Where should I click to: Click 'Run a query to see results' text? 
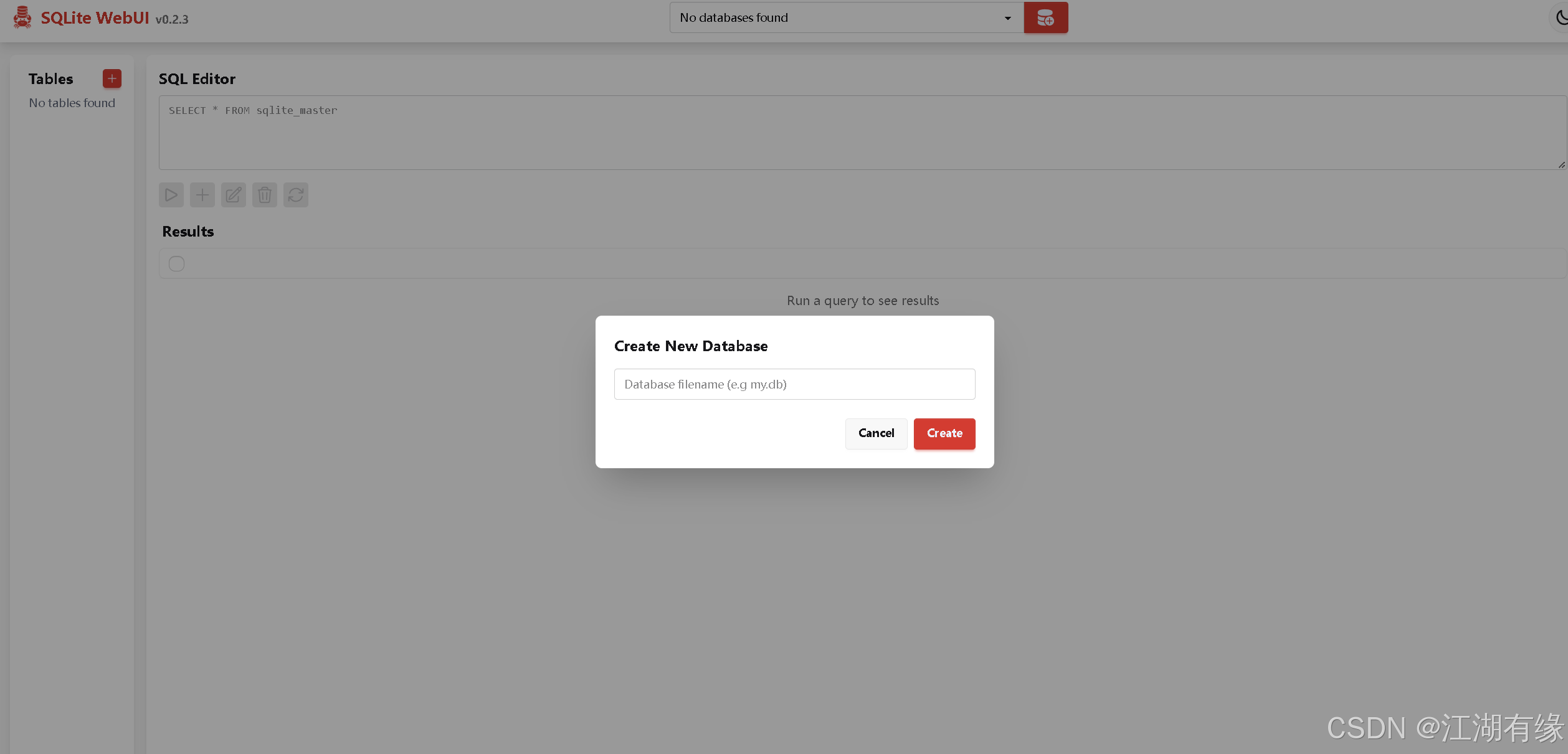pos(863,301)
